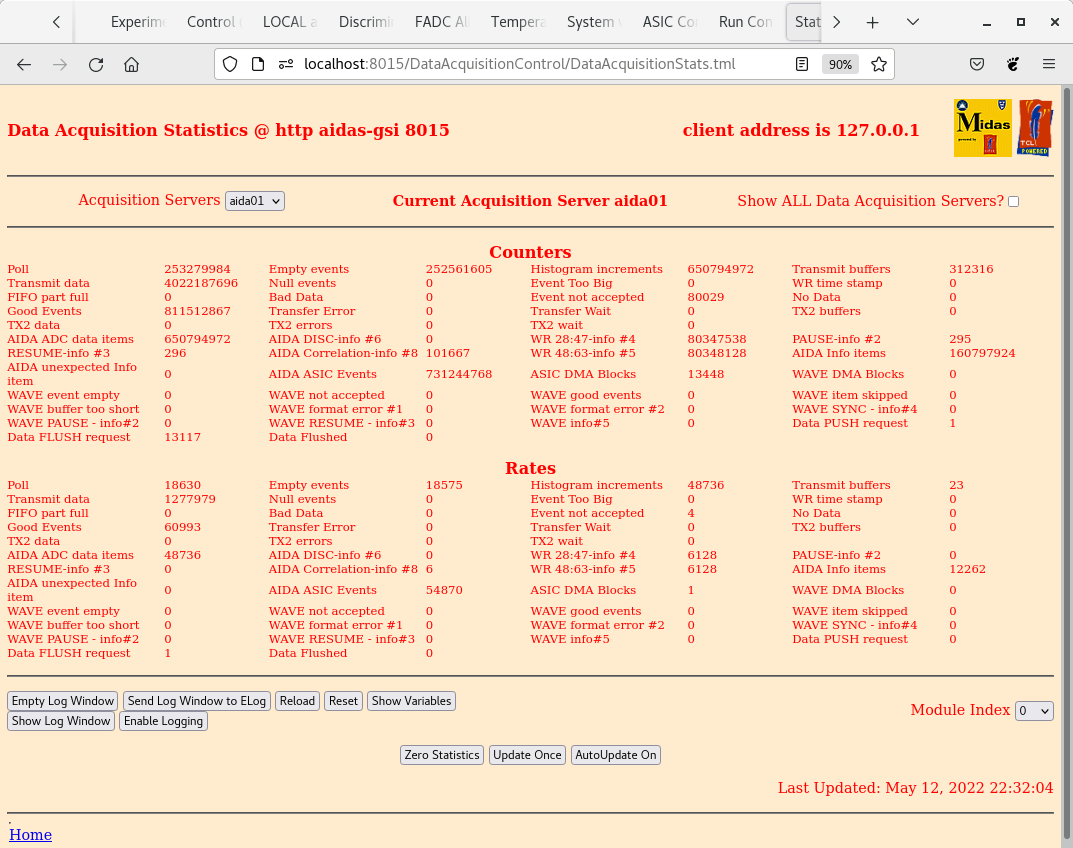Bookmark this page with the star icon
The width and height of the screenshot is (1073, 848).
(x=879, y=64)
